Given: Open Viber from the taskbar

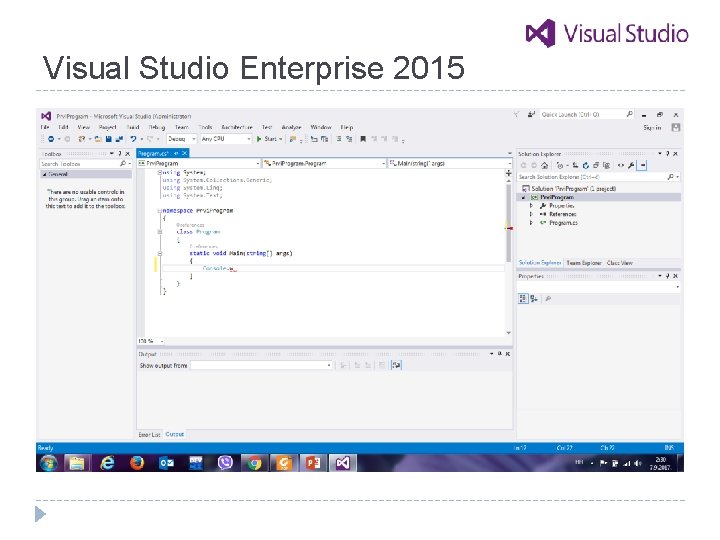Looking at the screenshot, I should coord(225,463).
